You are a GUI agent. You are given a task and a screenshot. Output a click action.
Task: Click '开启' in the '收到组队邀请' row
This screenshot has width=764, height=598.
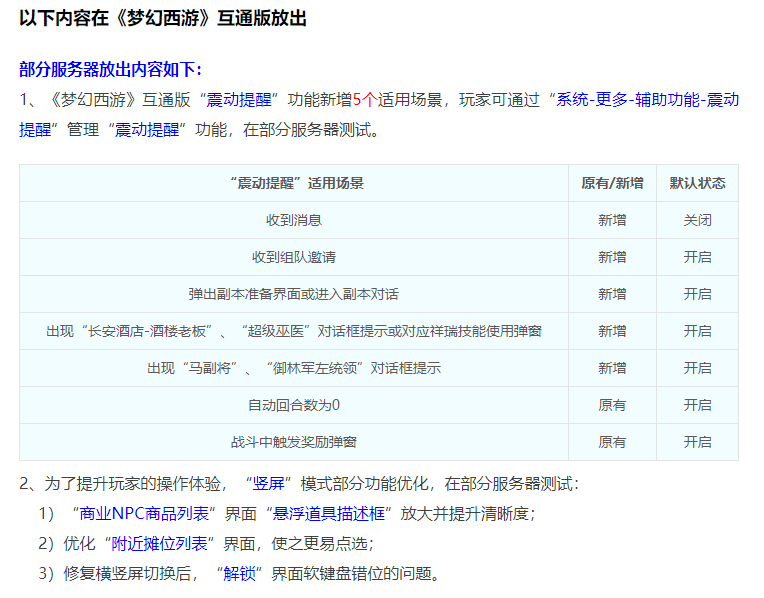pos(697,257)
